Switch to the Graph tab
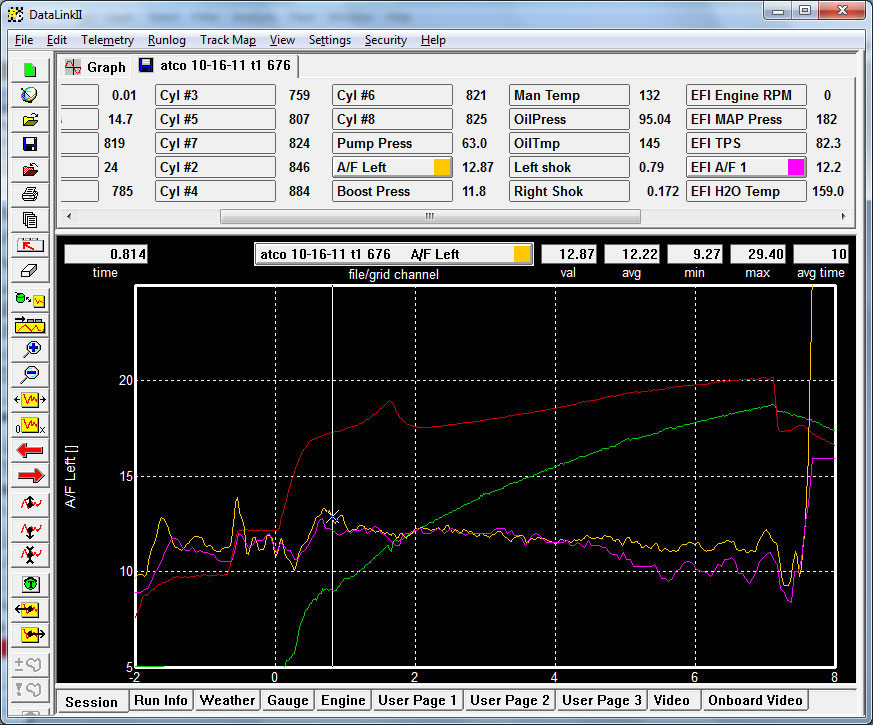873x725 pixels. coord(96,67)
